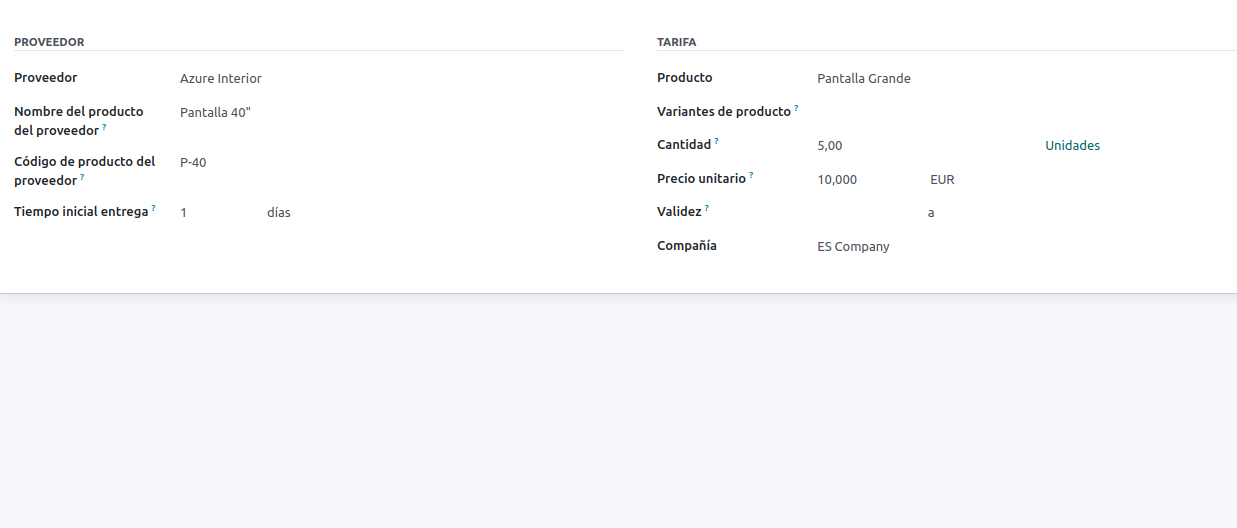The width and height of the screenshot is (1237, 528).
Task: Select the Compañía field label
Action: [687, 245]
